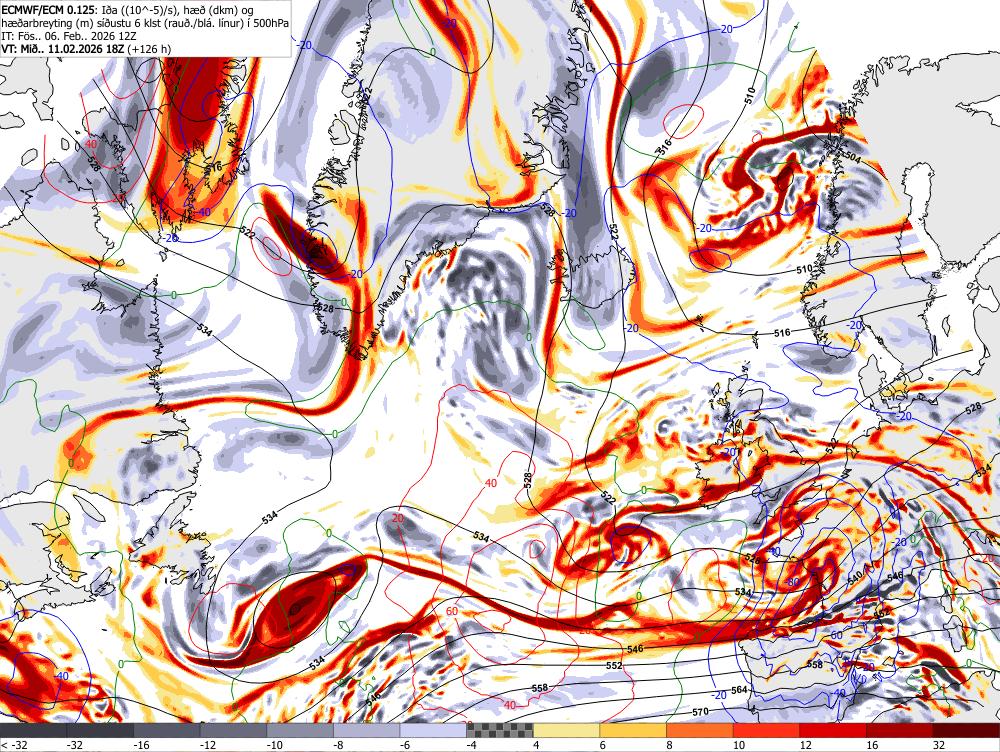The width and height of the screenshot is (1000, 752).
Task: Click the legend swatch between 16 and 32
Action: point(899,730)
